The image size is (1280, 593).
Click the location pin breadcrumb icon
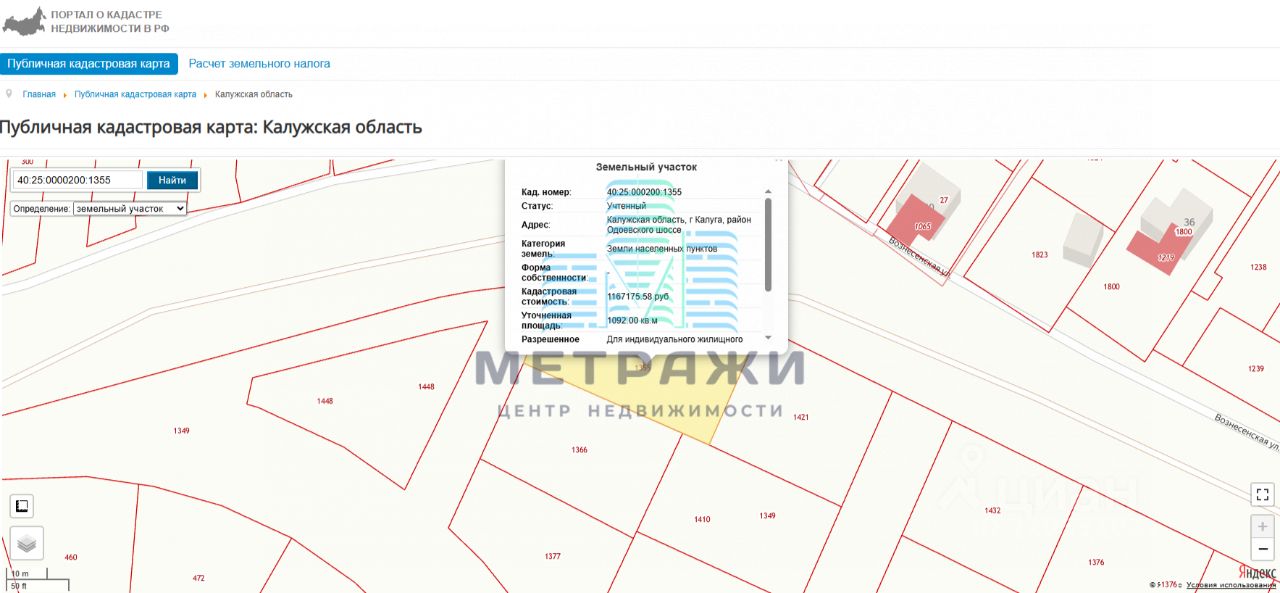(9, 93)
